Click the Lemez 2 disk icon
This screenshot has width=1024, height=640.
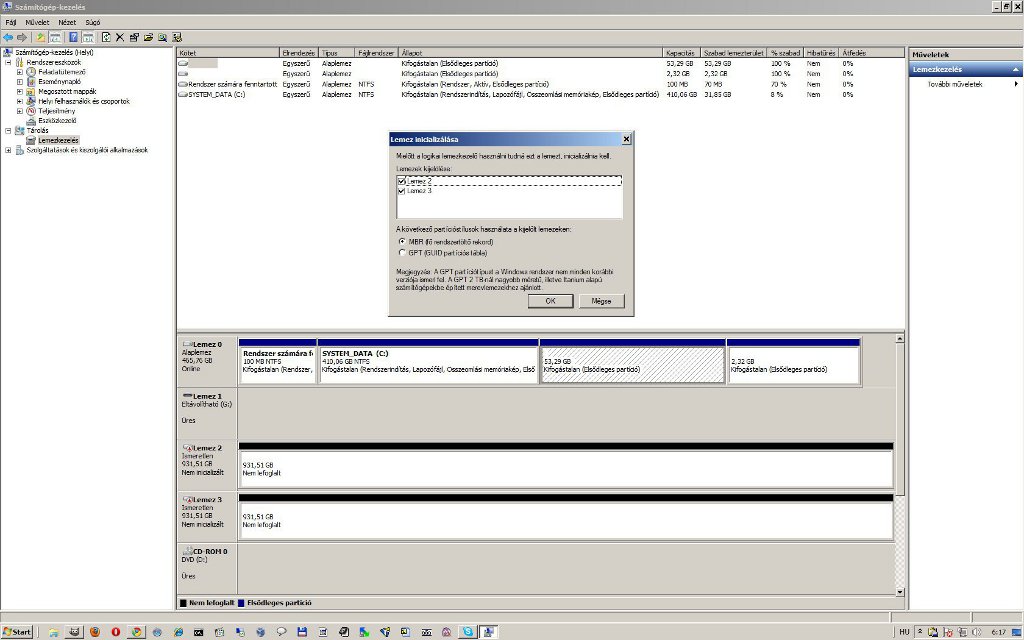187,448
